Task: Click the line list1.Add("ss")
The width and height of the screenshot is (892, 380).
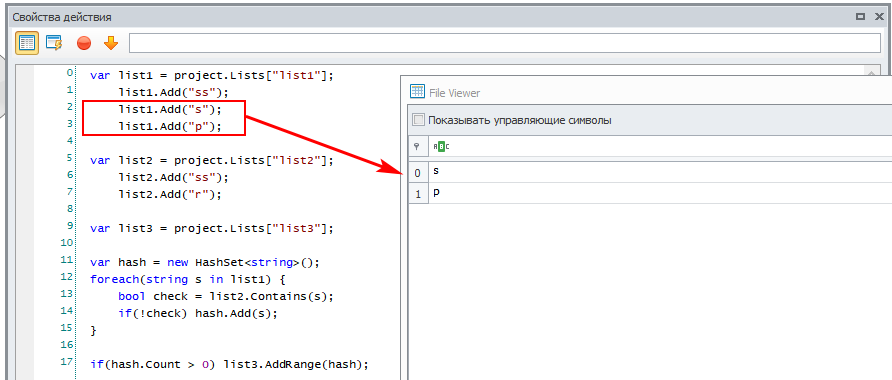Action: [x=174, y=92]
